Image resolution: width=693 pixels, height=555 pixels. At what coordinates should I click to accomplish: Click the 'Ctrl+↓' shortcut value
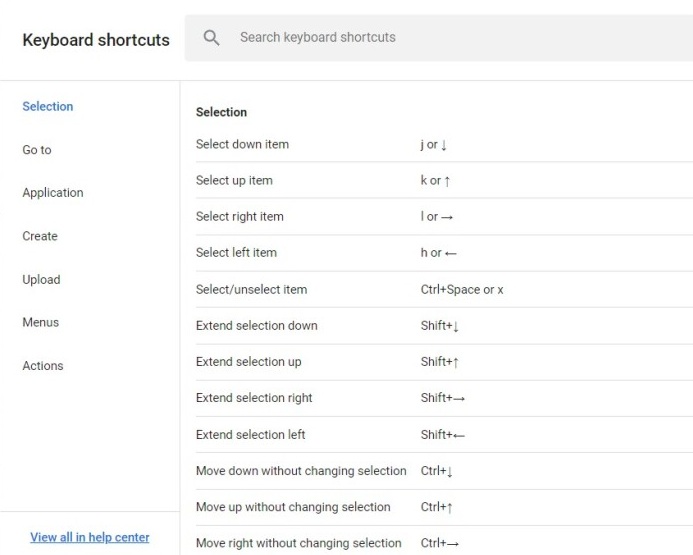437,471
